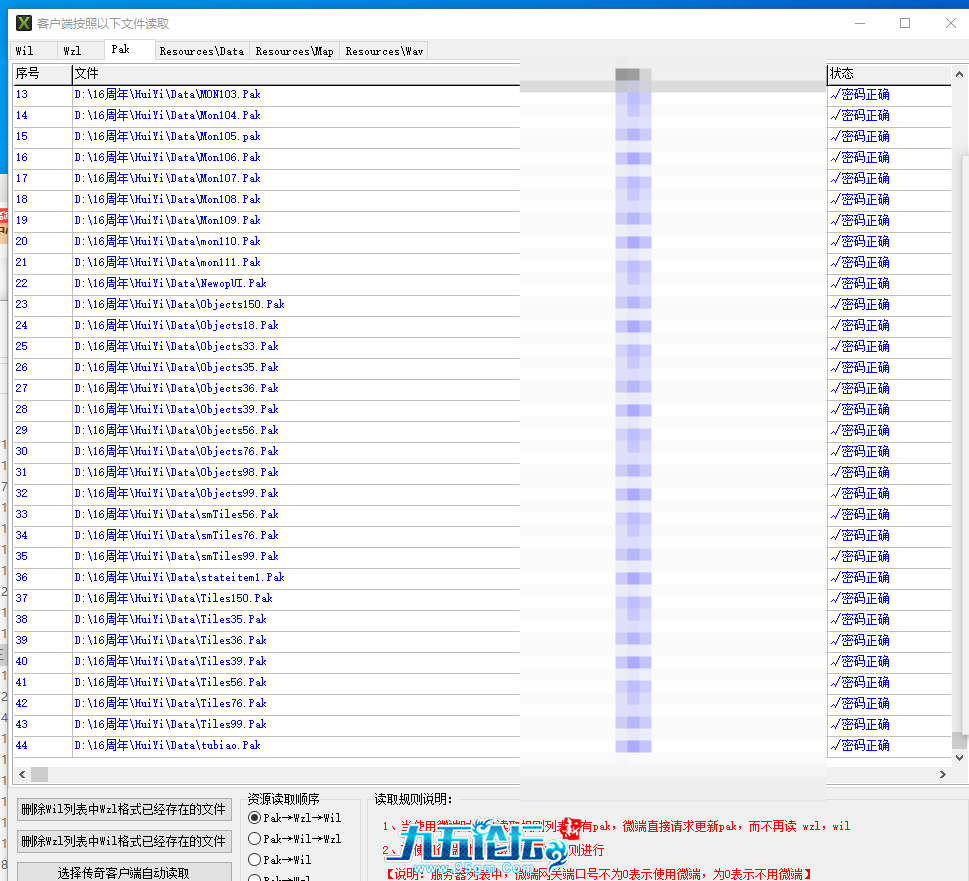
Task: Click the 密码正确 status in row 44
Action: [860, 746]
